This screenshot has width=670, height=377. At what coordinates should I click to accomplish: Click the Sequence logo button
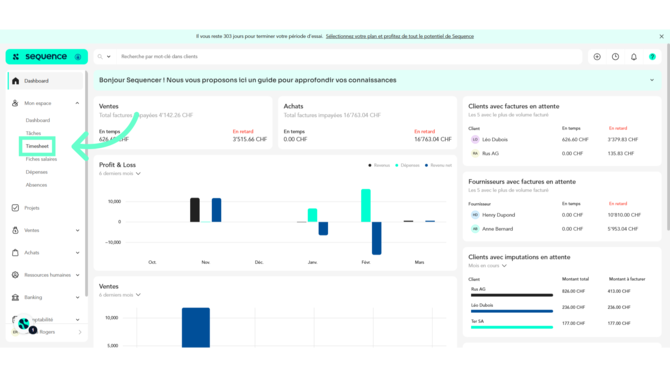pyautogui.click(x=47, y=56)
